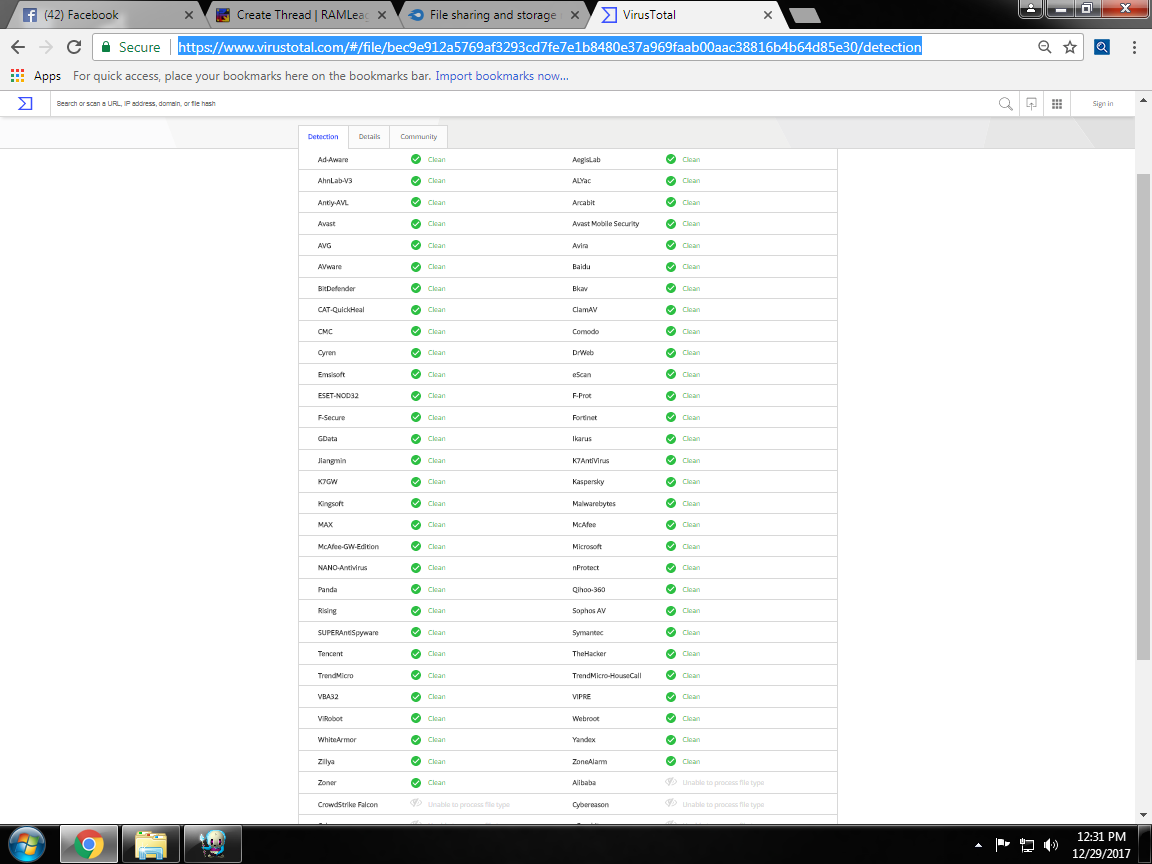Click the Import bookmarks now link
1152x864 pixels.
(x=502, y=76)
